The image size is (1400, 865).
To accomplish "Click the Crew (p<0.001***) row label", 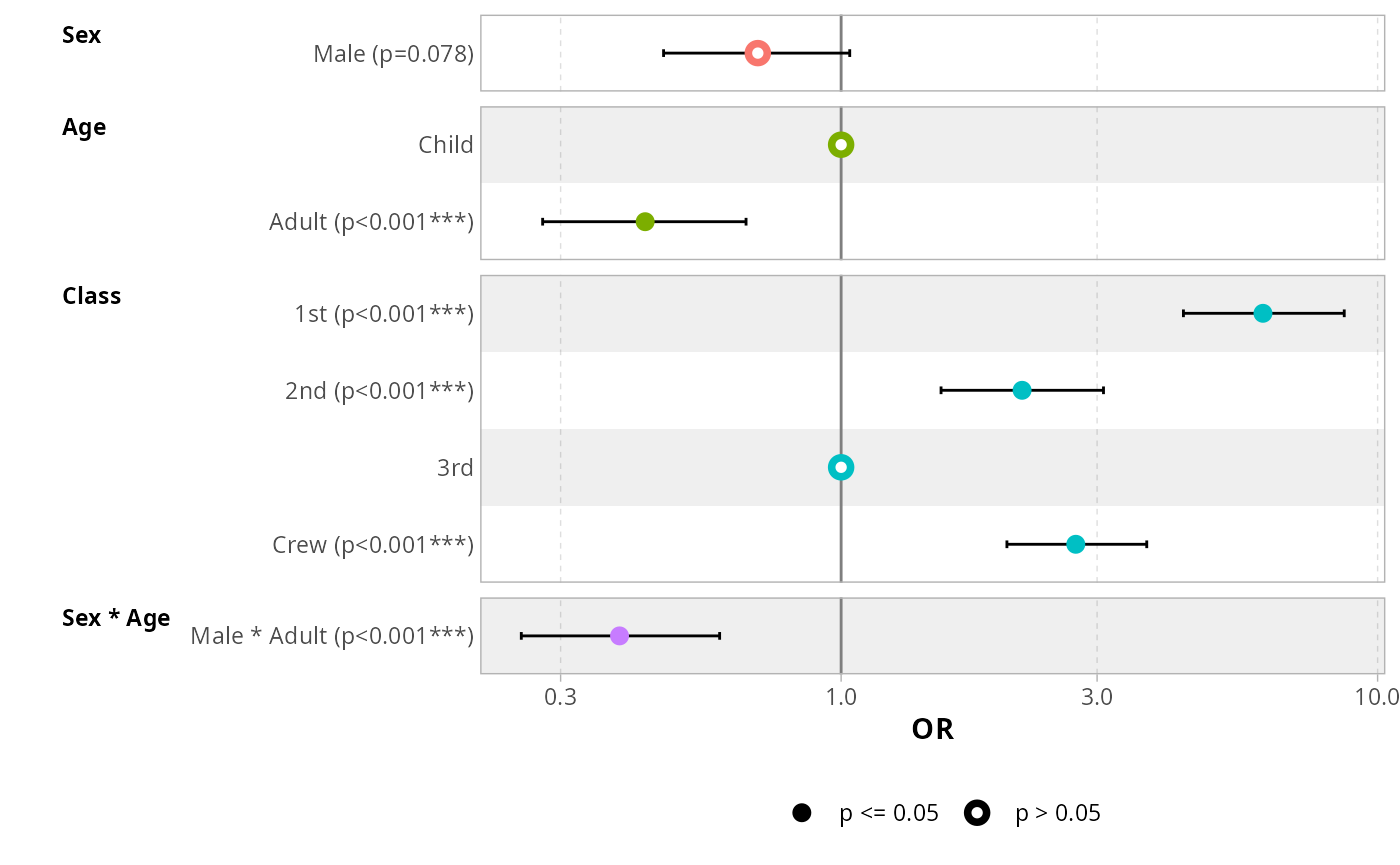I will click(373, 545).
